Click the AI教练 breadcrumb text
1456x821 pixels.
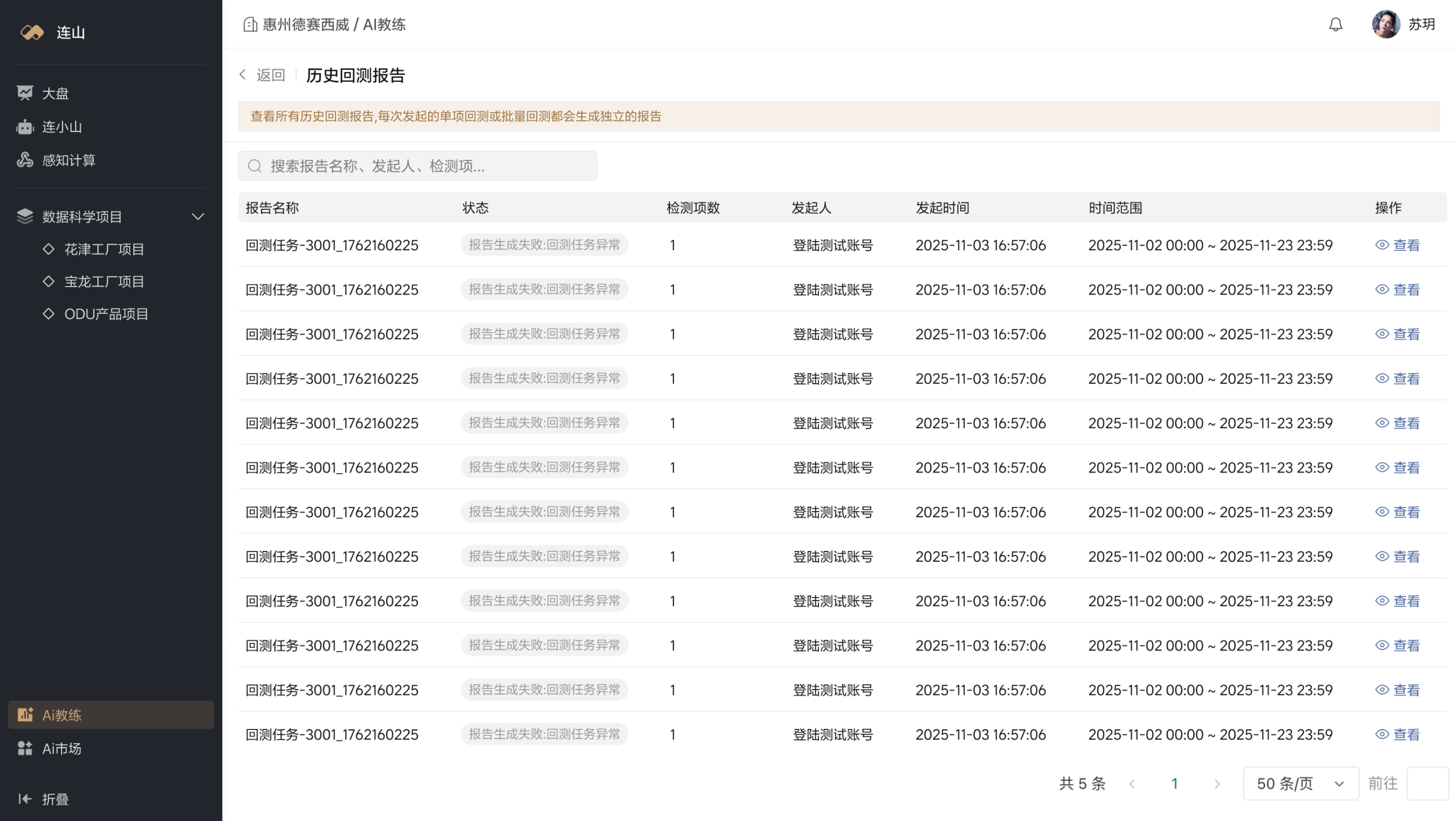384,24
